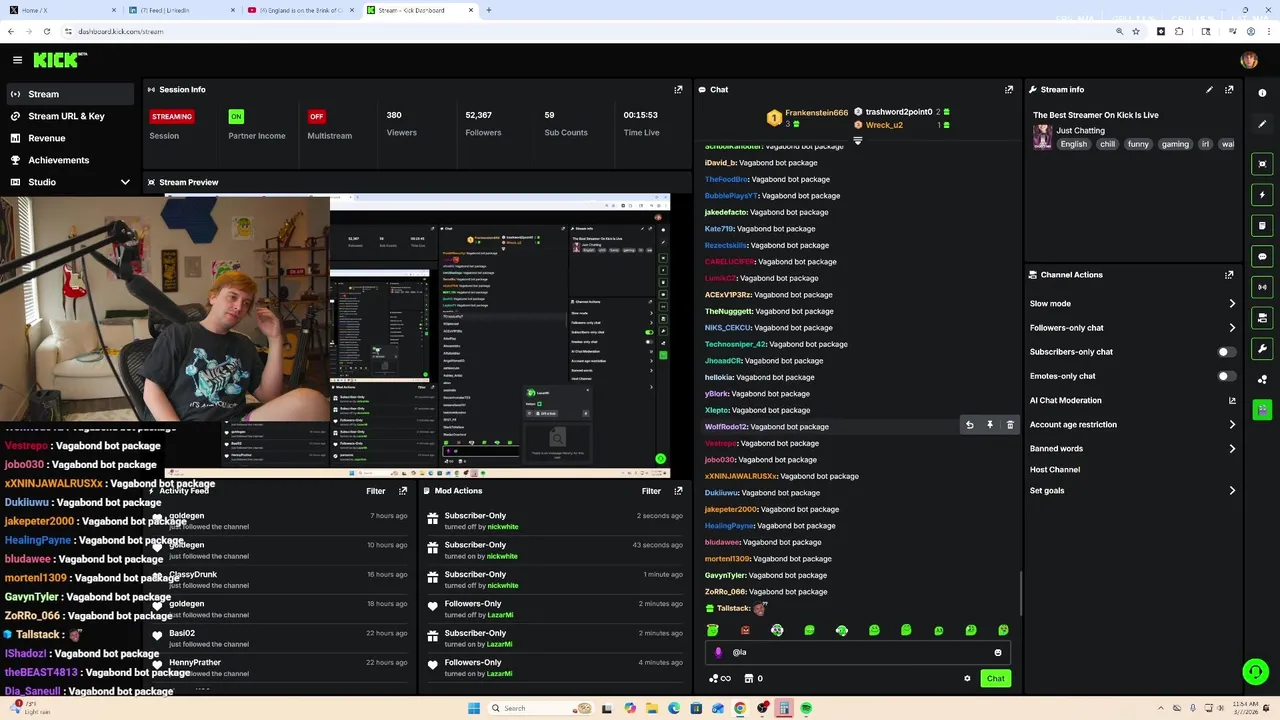Reload the page in the browser
The image size is (1280, 720).
point(48,31)
